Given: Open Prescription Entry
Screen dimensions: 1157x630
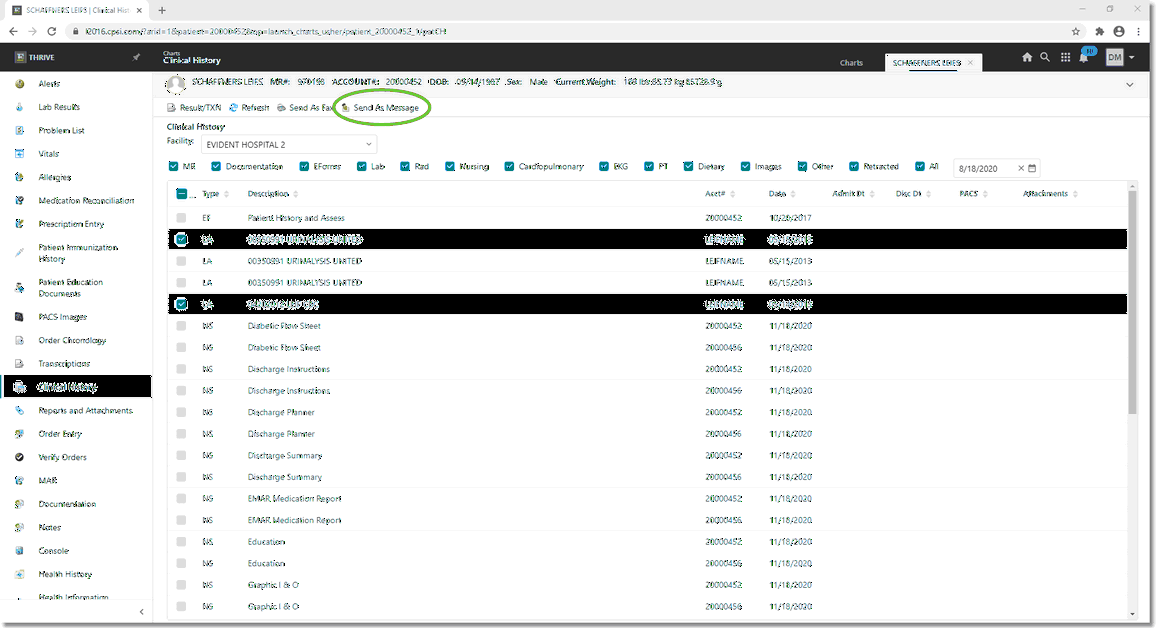Looking at the screenshot, I should 71,224.
